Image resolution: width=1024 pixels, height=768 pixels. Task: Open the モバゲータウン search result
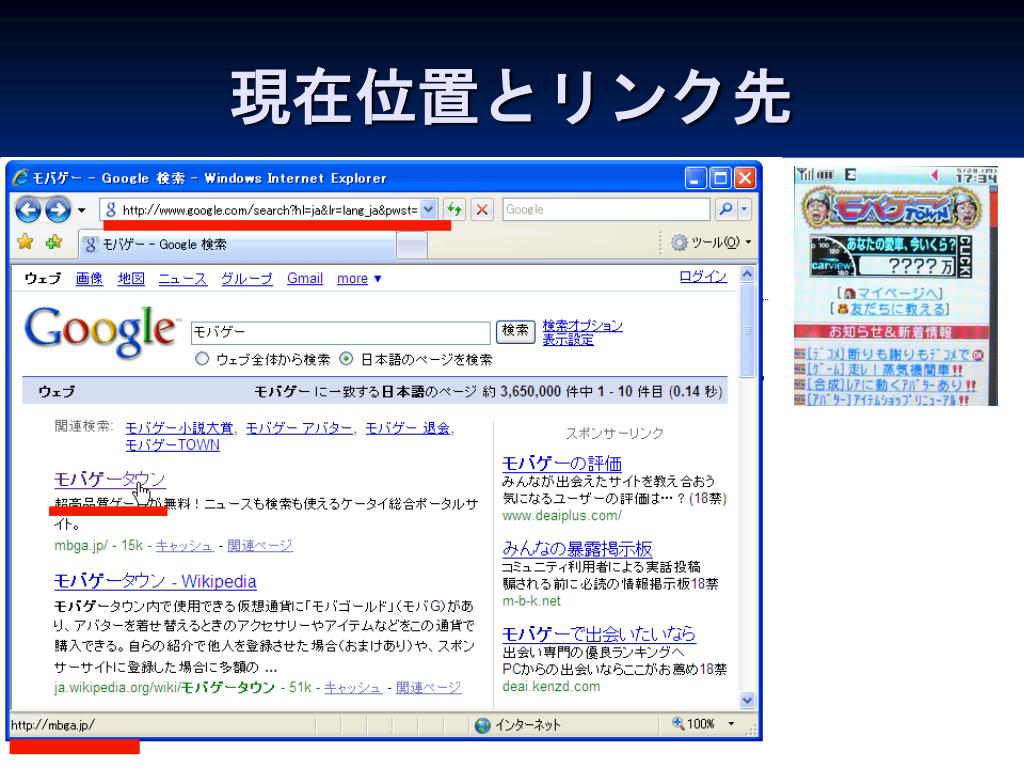(x=110, y=479)
